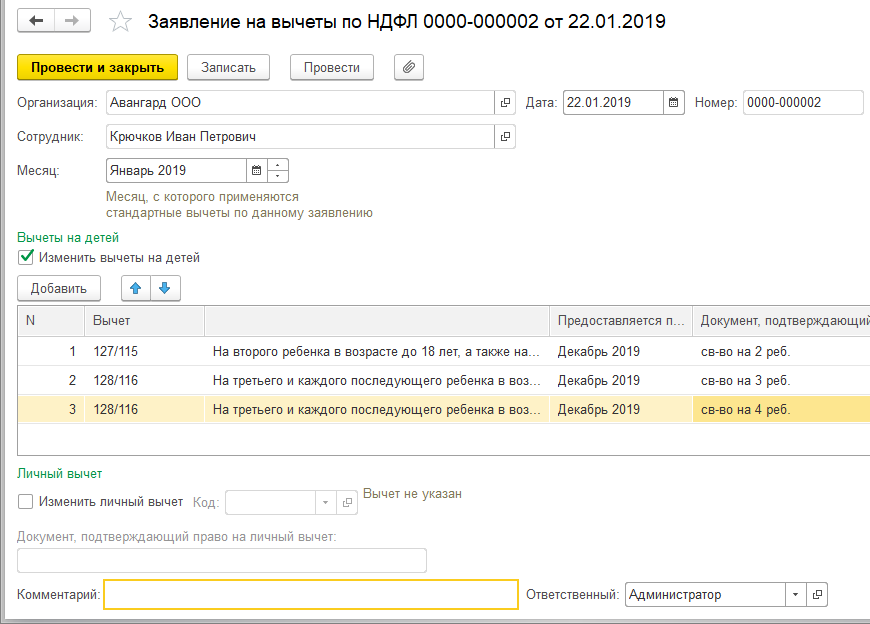Expand the personal deduction Код dropdown

coord(325,502)
